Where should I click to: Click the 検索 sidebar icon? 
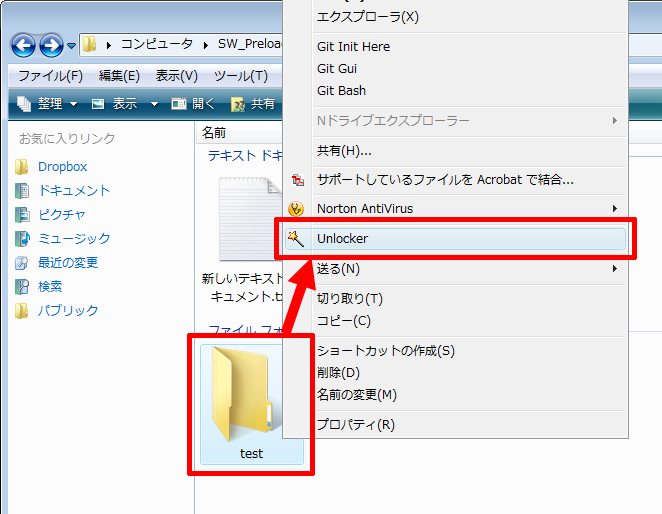(x=22, y=286)
